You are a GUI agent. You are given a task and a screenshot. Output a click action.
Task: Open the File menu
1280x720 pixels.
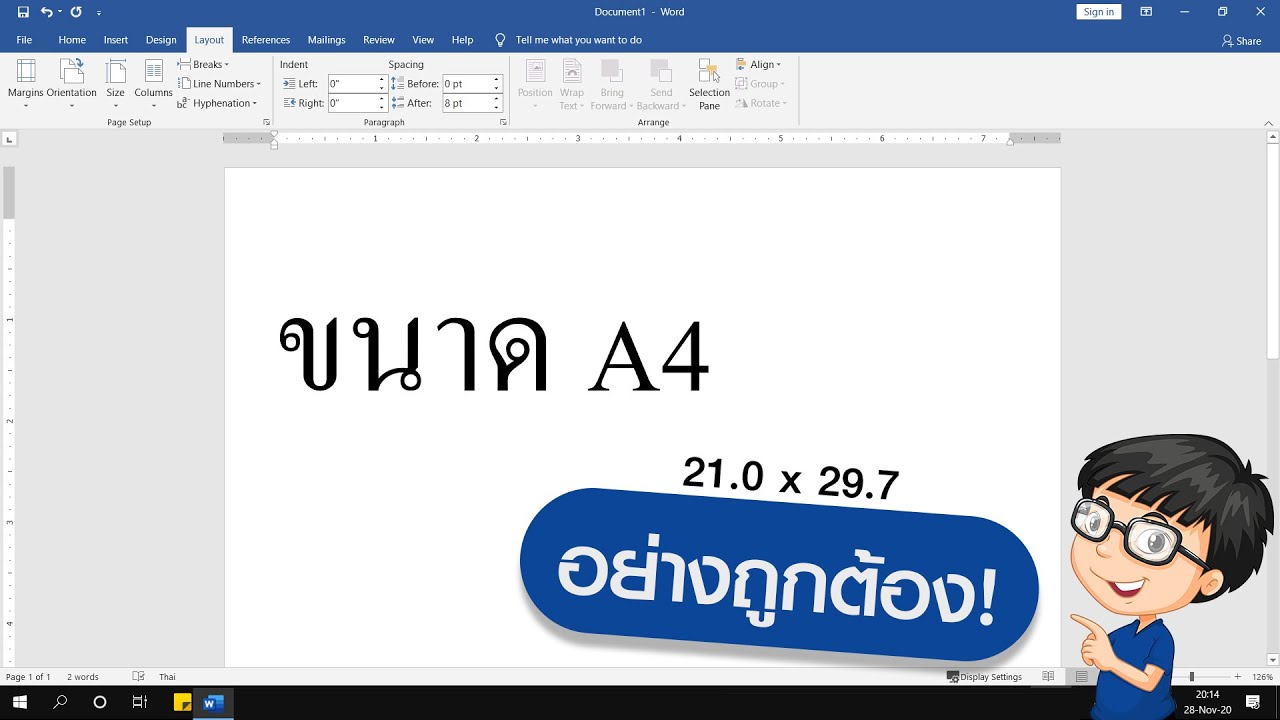24,40
